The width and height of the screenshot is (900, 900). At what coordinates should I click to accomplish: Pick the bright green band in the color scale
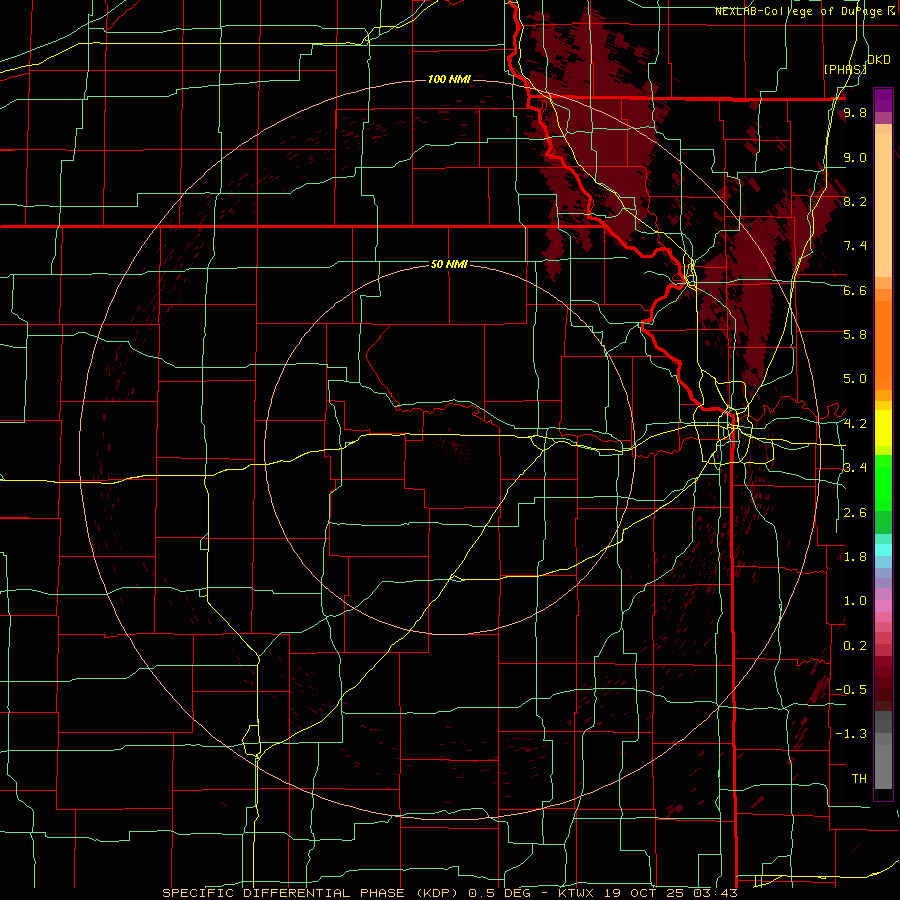point(883,483)
